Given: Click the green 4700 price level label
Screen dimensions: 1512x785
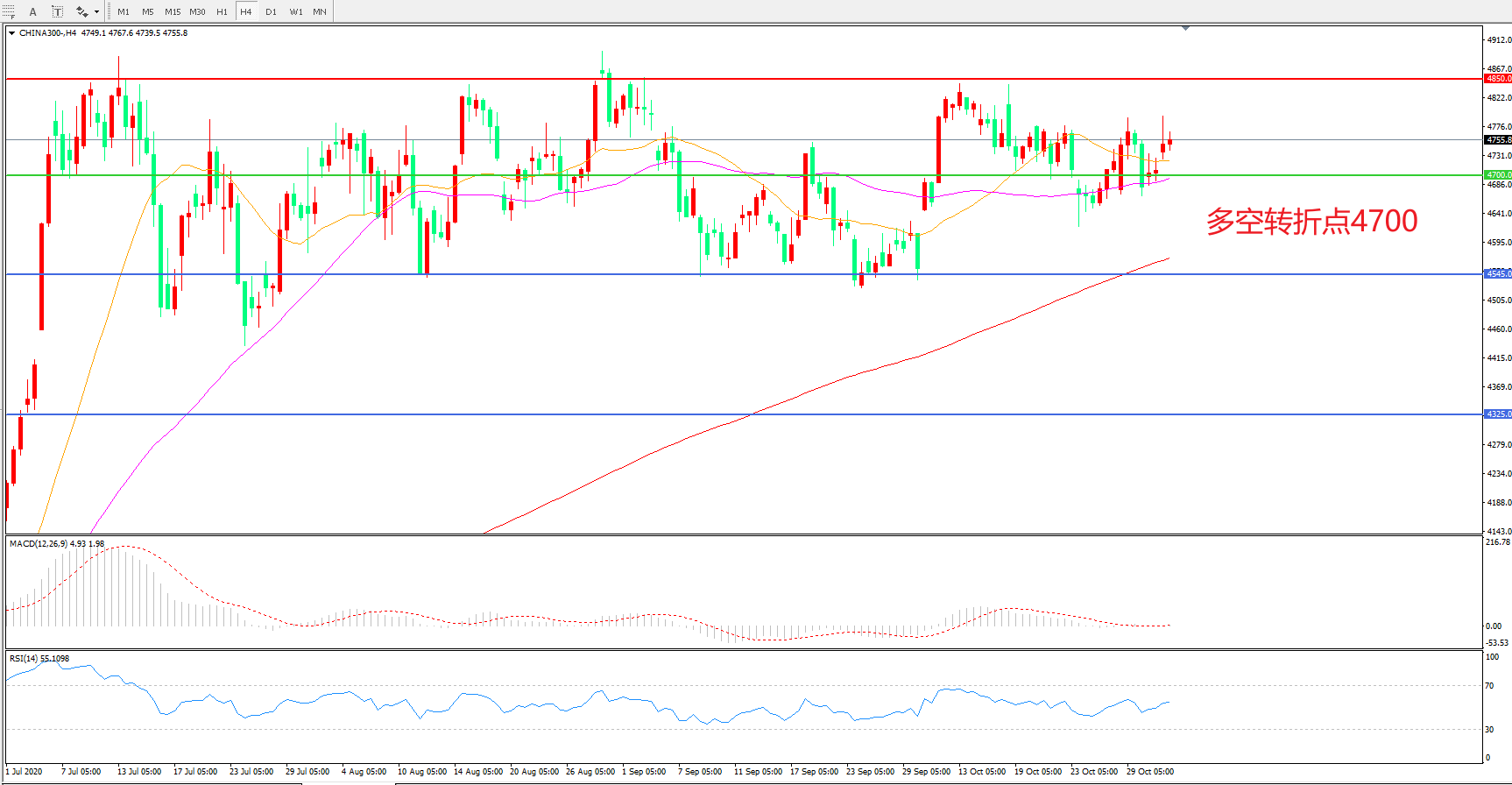Looking at the screenshot, I should click(x=1497, y=175).
